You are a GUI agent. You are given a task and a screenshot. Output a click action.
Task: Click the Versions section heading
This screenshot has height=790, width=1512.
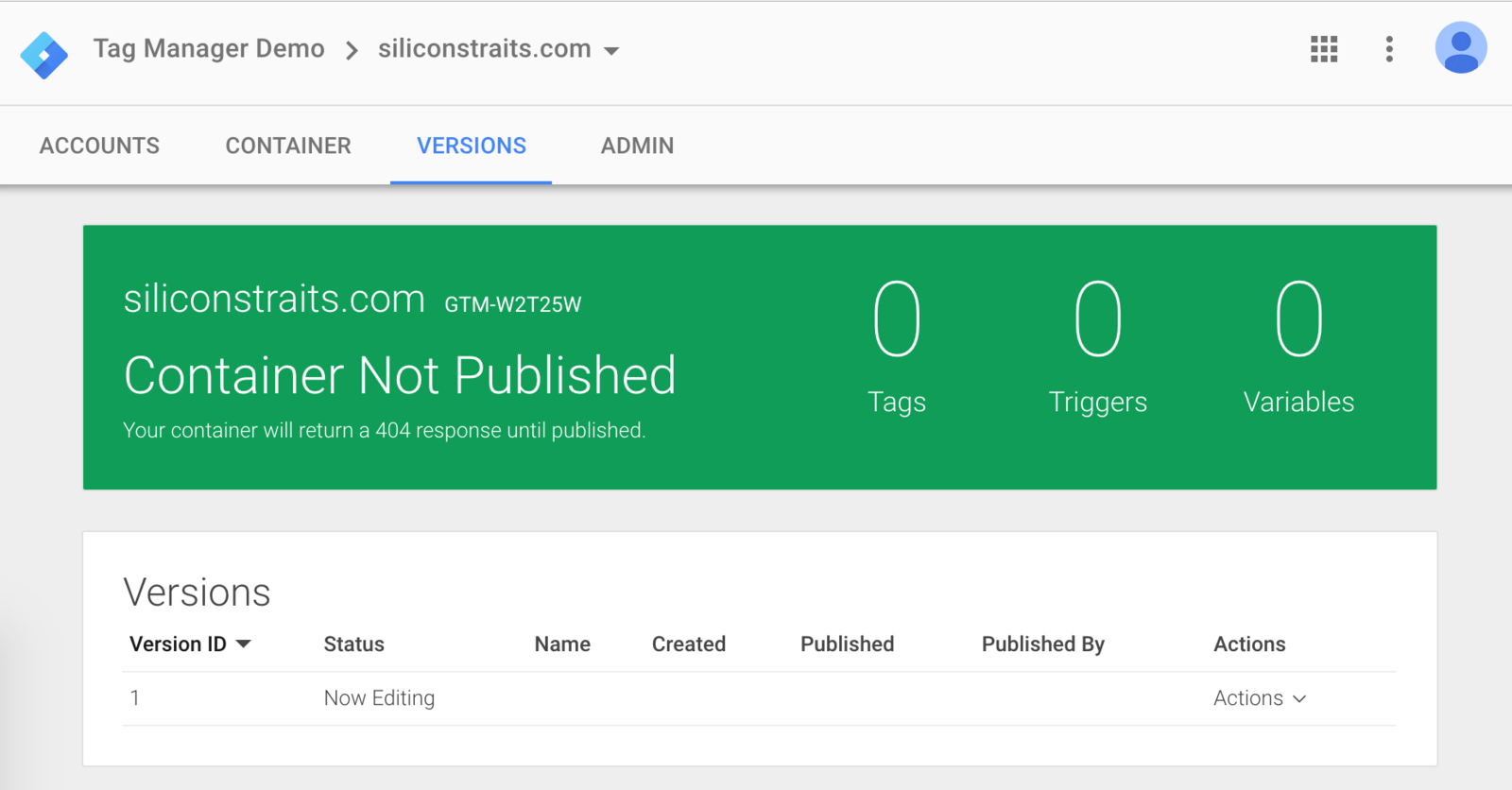point(197,592)
